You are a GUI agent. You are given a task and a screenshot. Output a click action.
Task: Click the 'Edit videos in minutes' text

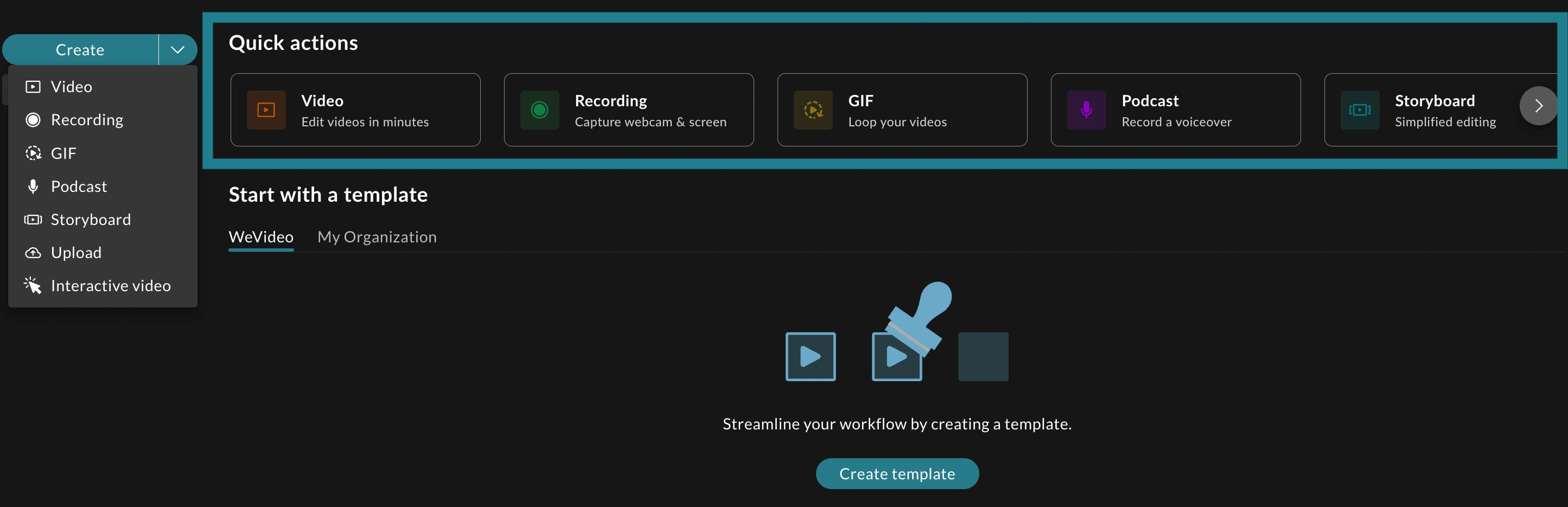tap(365, 121)
